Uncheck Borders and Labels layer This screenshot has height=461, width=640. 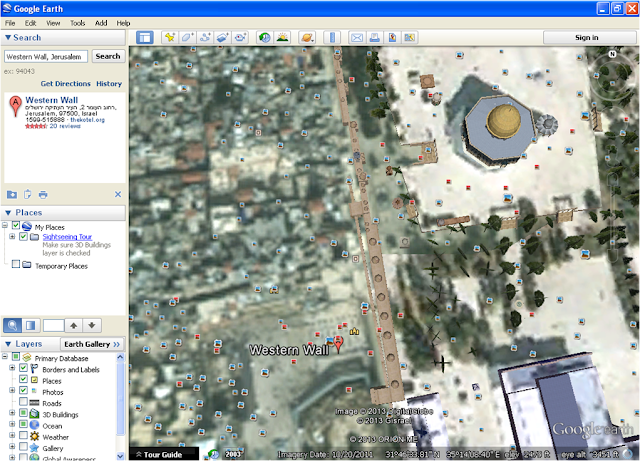click(23, 368)
